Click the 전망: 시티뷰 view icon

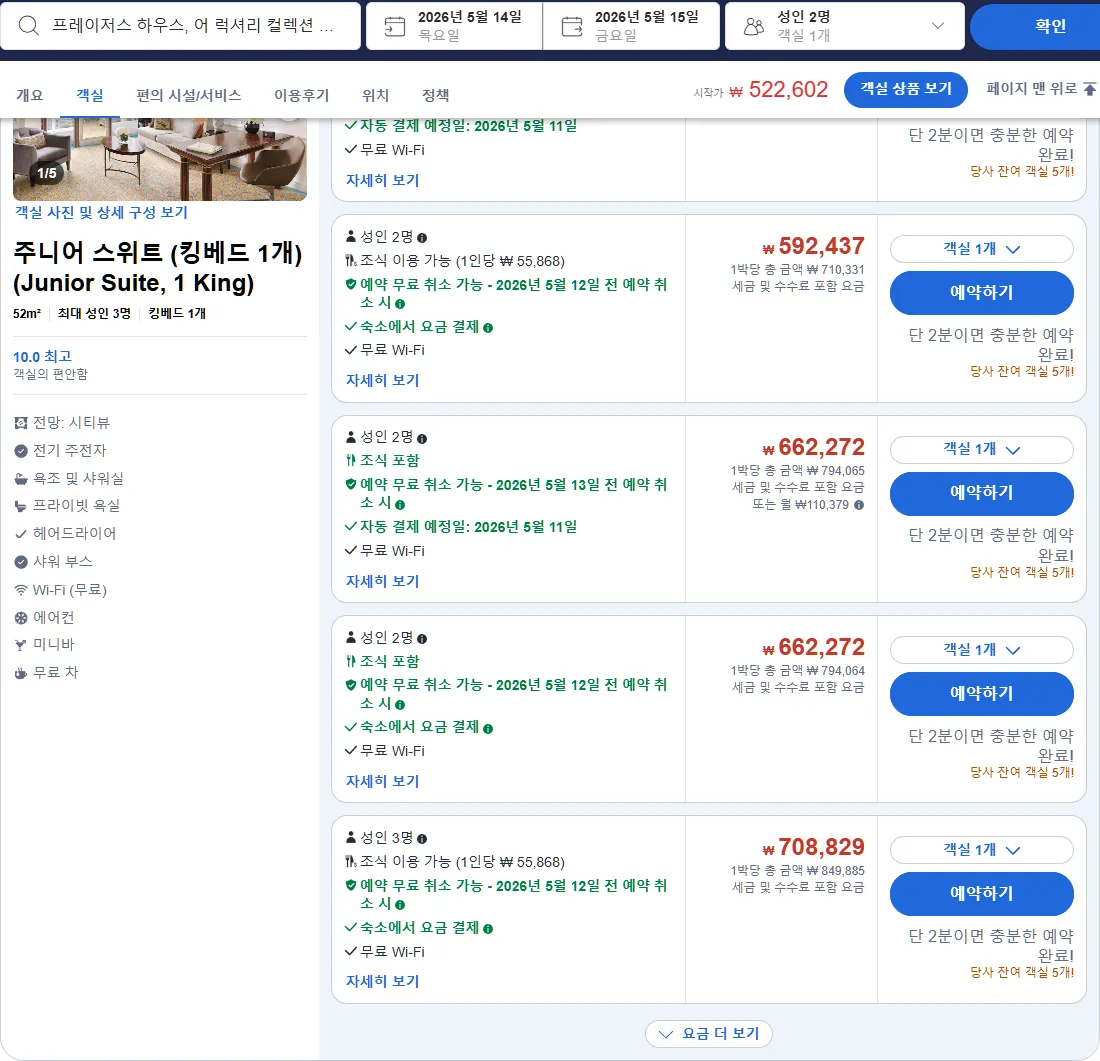click(21, 422)
